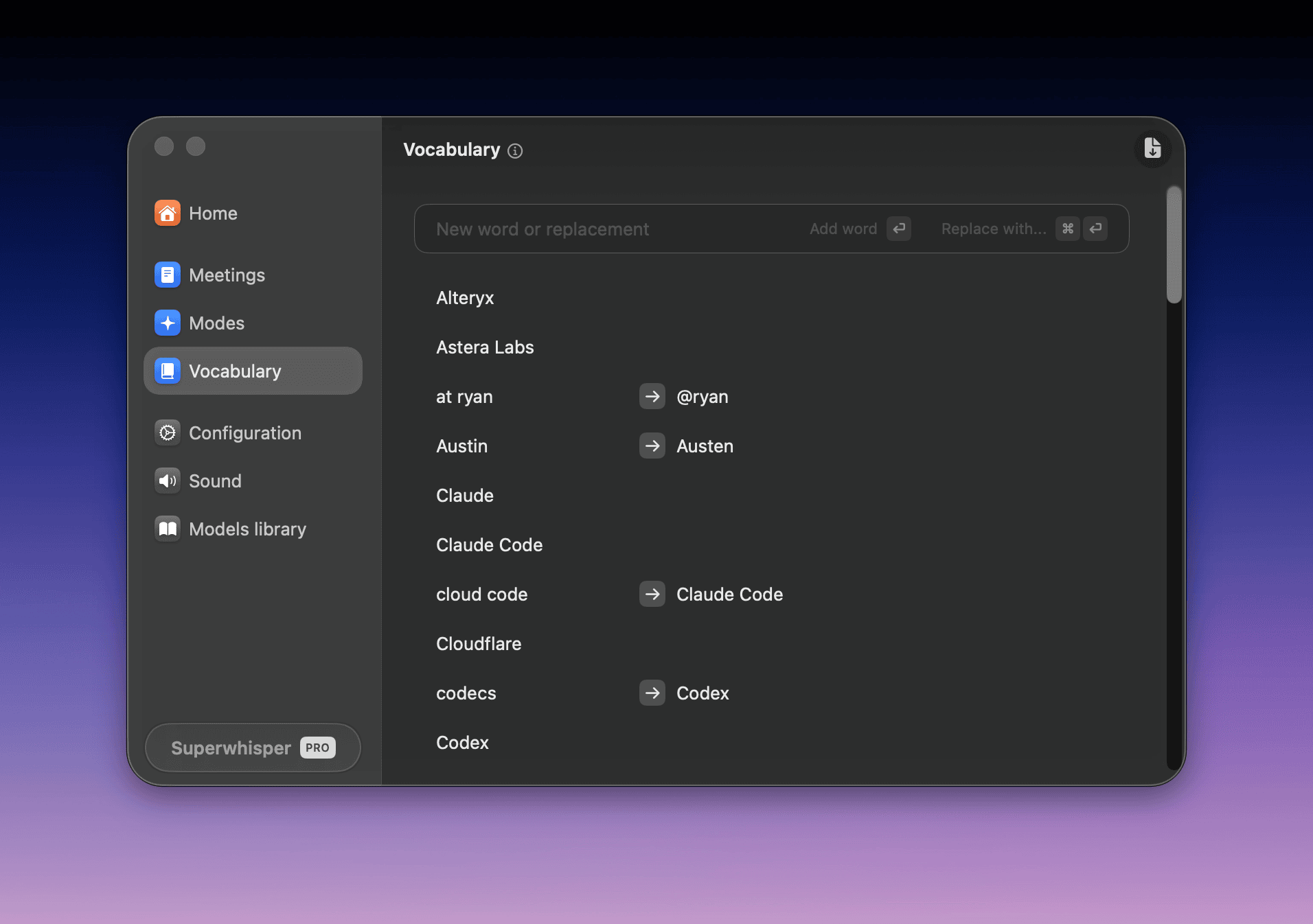Switch to the Modes section label
Screen dimensions: 1313x924
point(216,323)
